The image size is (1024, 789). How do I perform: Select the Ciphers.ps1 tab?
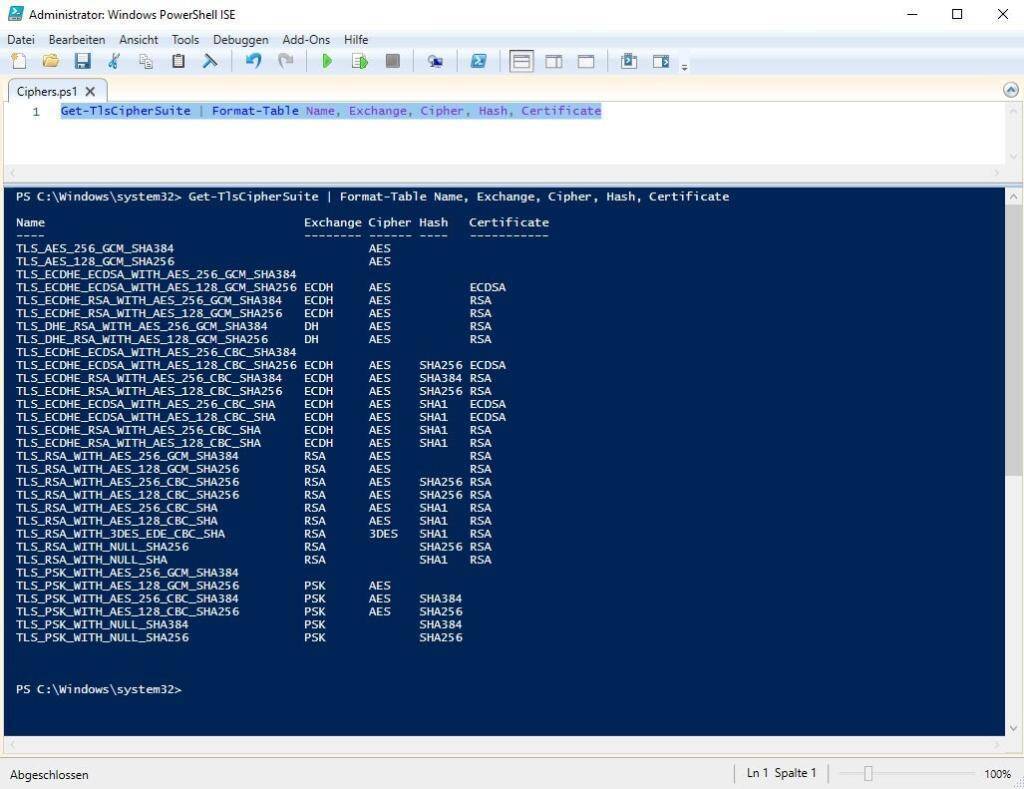[46, 91]
